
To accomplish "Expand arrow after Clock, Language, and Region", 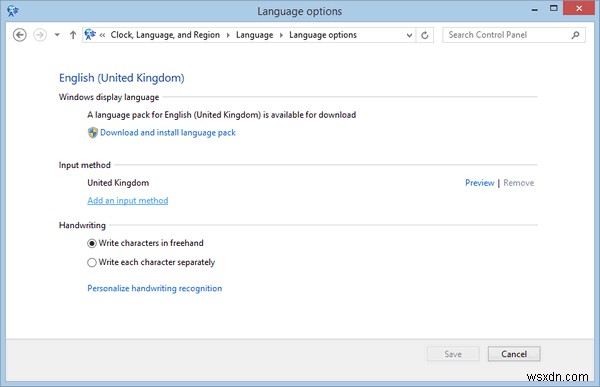I will 228,35.
